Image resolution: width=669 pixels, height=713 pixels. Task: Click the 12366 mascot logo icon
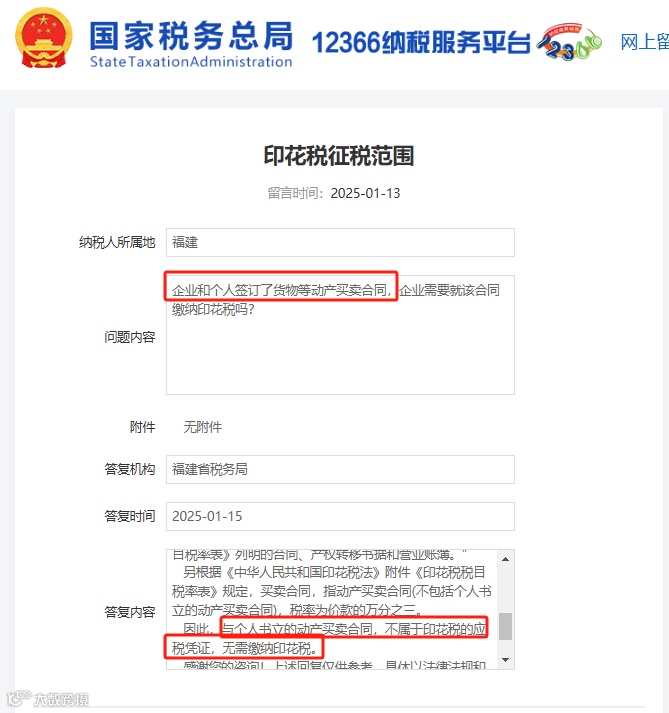[x=569, y=42]
